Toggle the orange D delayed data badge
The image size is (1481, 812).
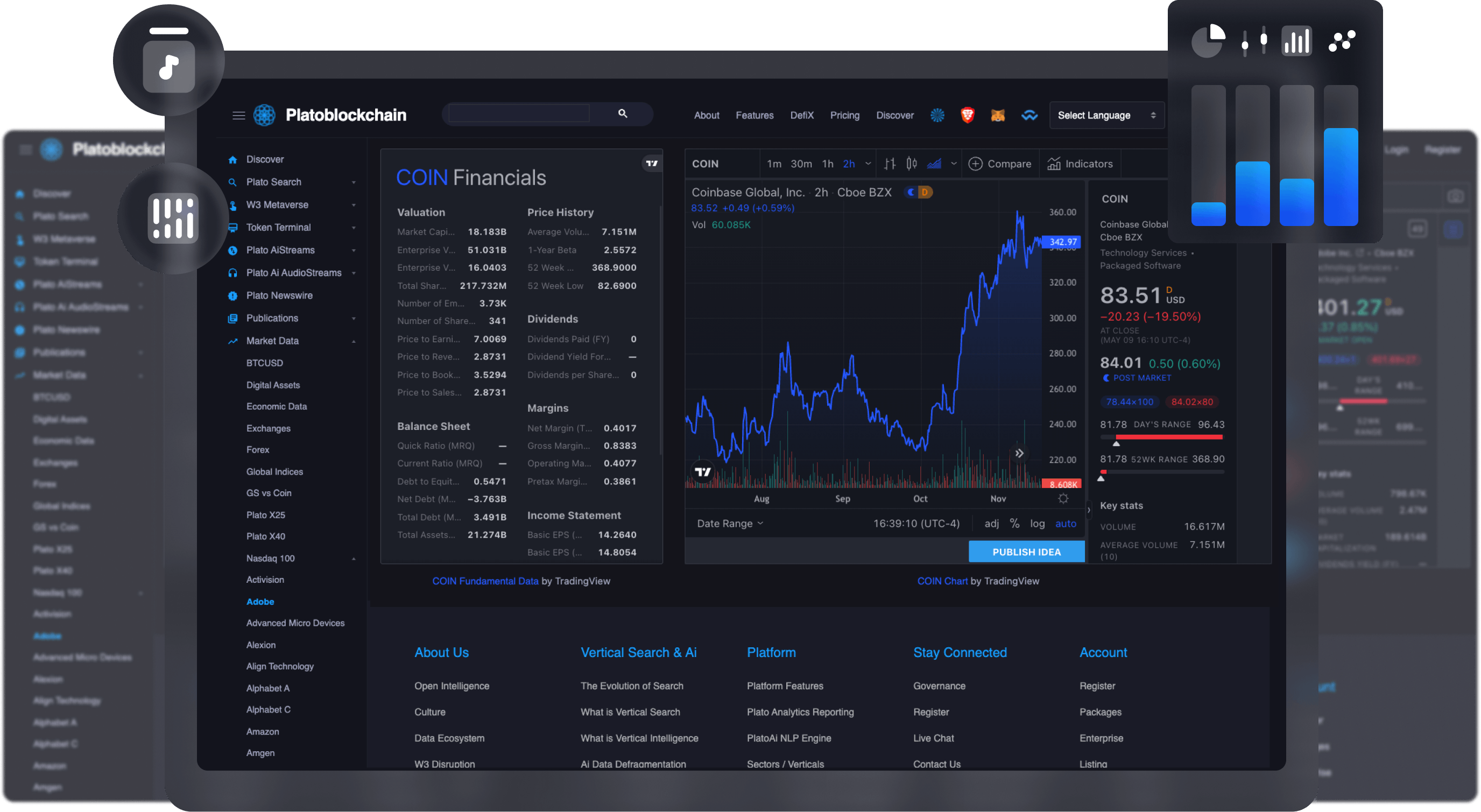[x=925, y=192]
